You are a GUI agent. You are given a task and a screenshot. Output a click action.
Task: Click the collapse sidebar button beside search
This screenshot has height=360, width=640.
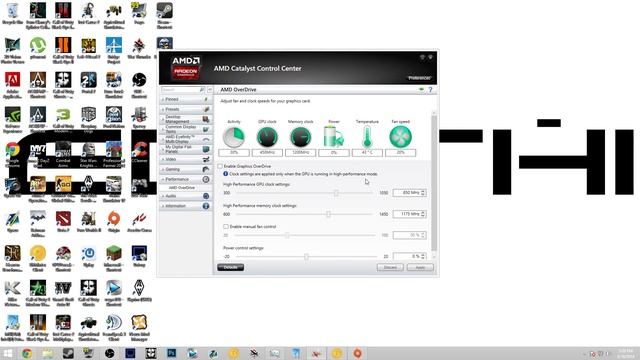coord(210,89)
